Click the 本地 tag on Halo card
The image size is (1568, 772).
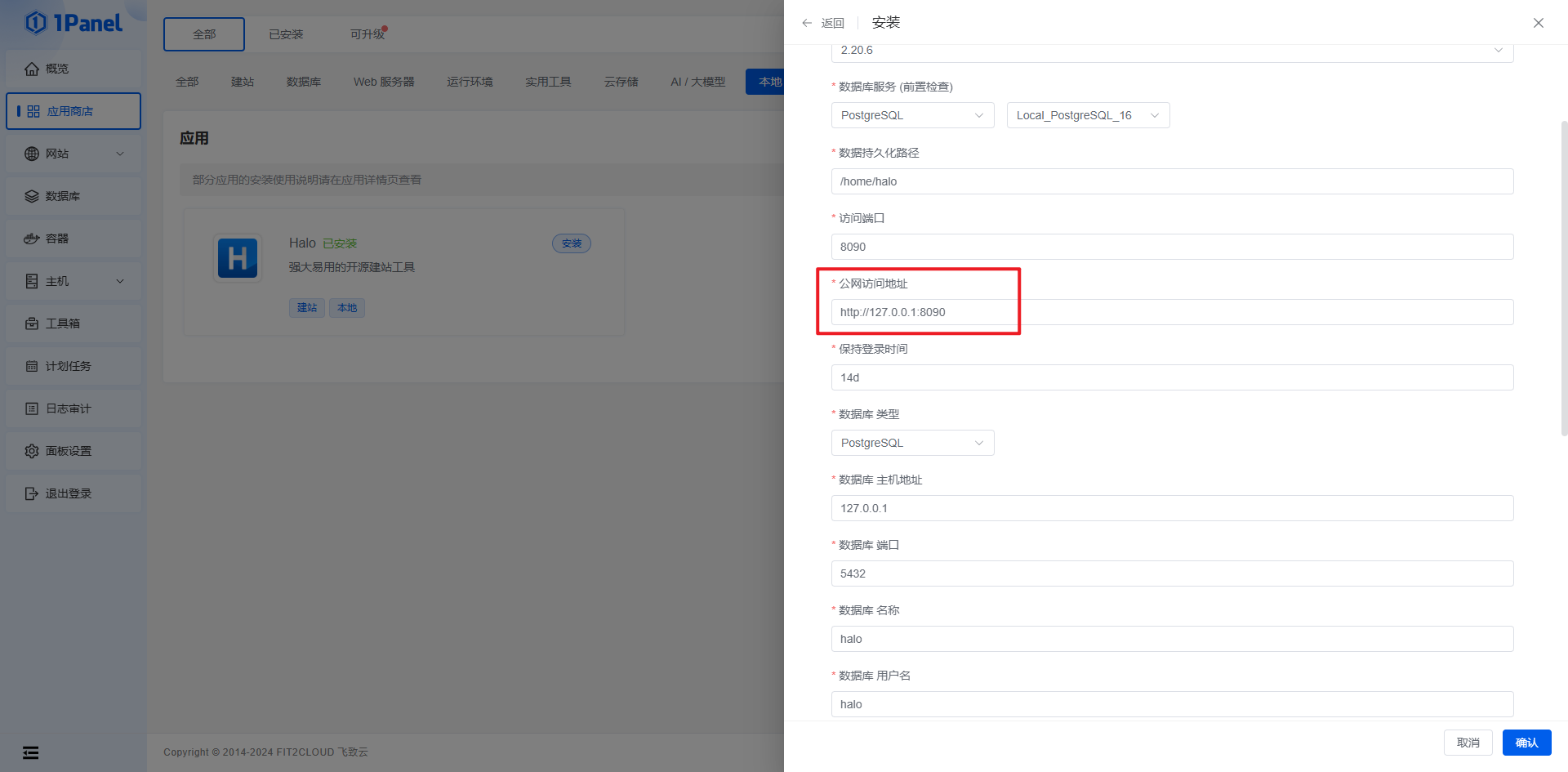point(347,308)
